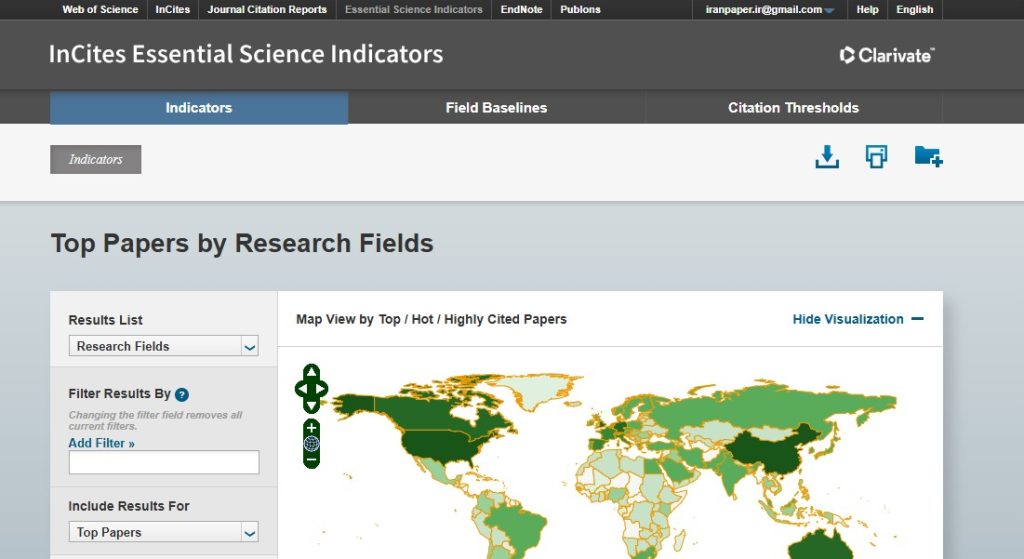Open the Results List Research Fields dropdown
The width and height of the screenshot is (1024, 559).
163,346
